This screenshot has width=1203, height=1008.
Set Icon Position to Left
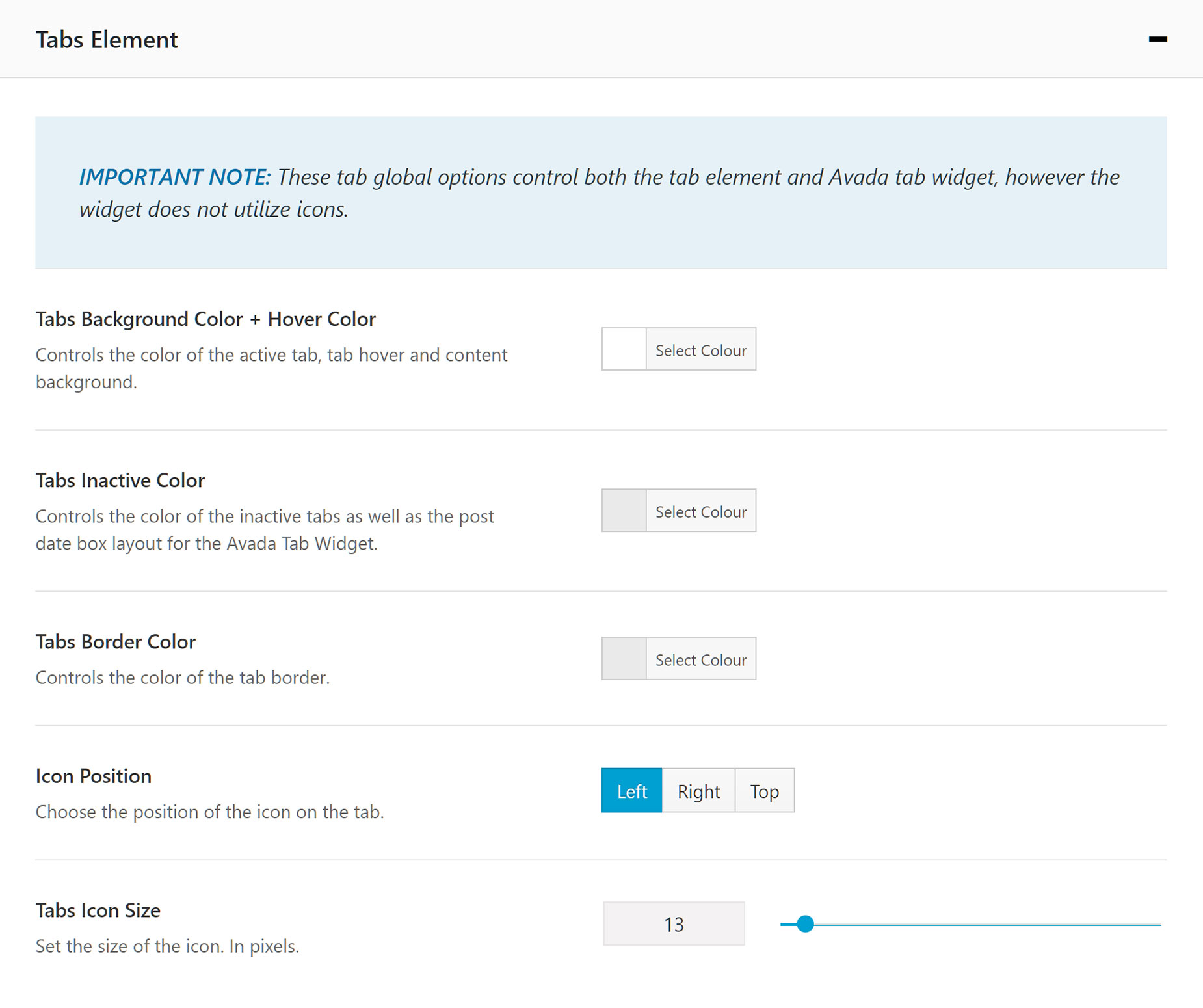click(x=631, y=791)
